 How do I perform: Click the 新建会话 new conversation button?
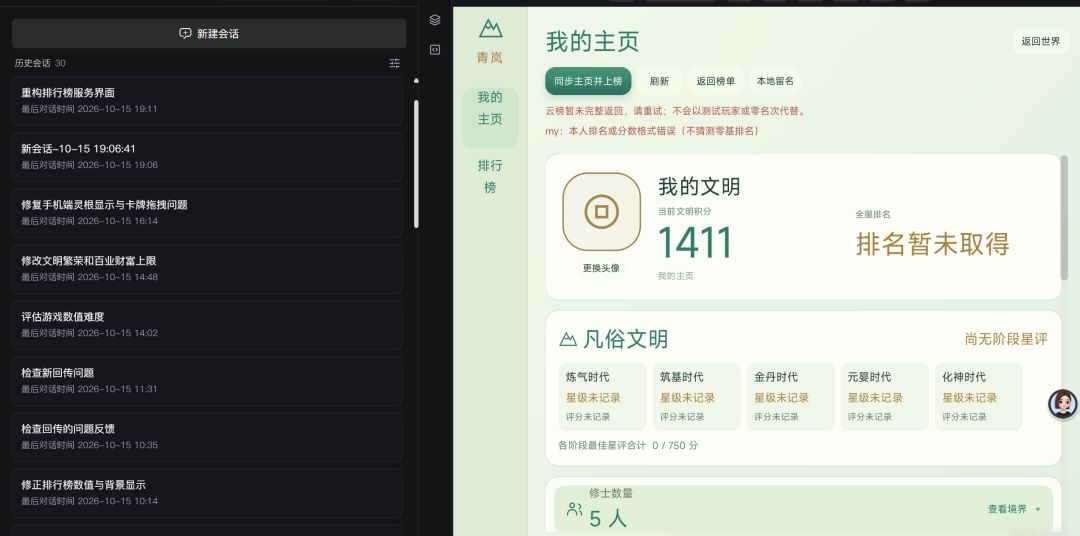(209, 33)
